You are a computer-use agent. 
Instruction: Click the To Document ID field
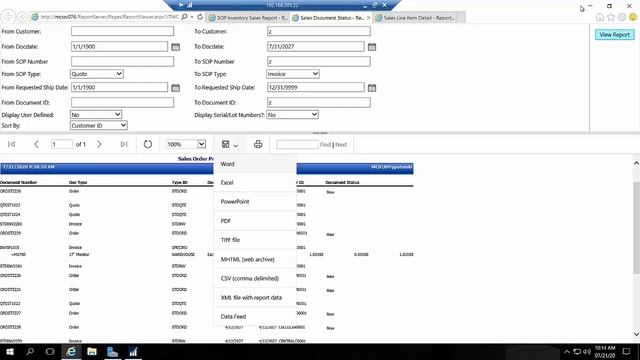[319, 102]
